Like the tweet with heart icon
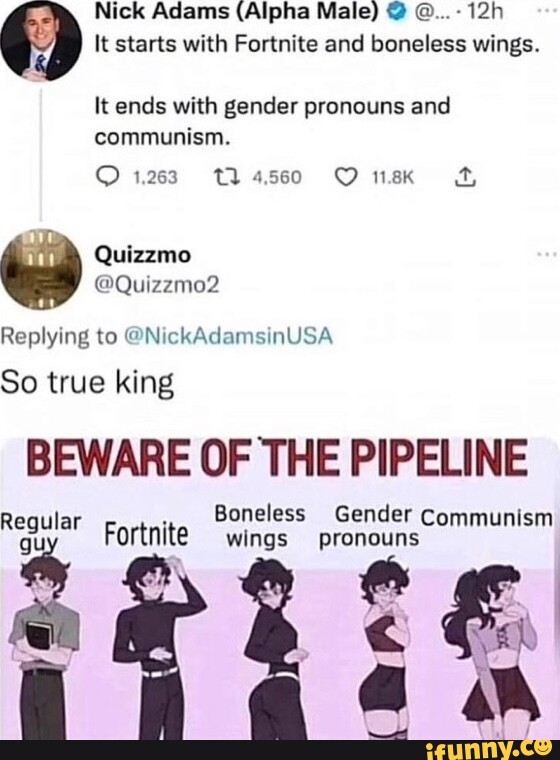560x760 pixels. (x=345, y=177)
